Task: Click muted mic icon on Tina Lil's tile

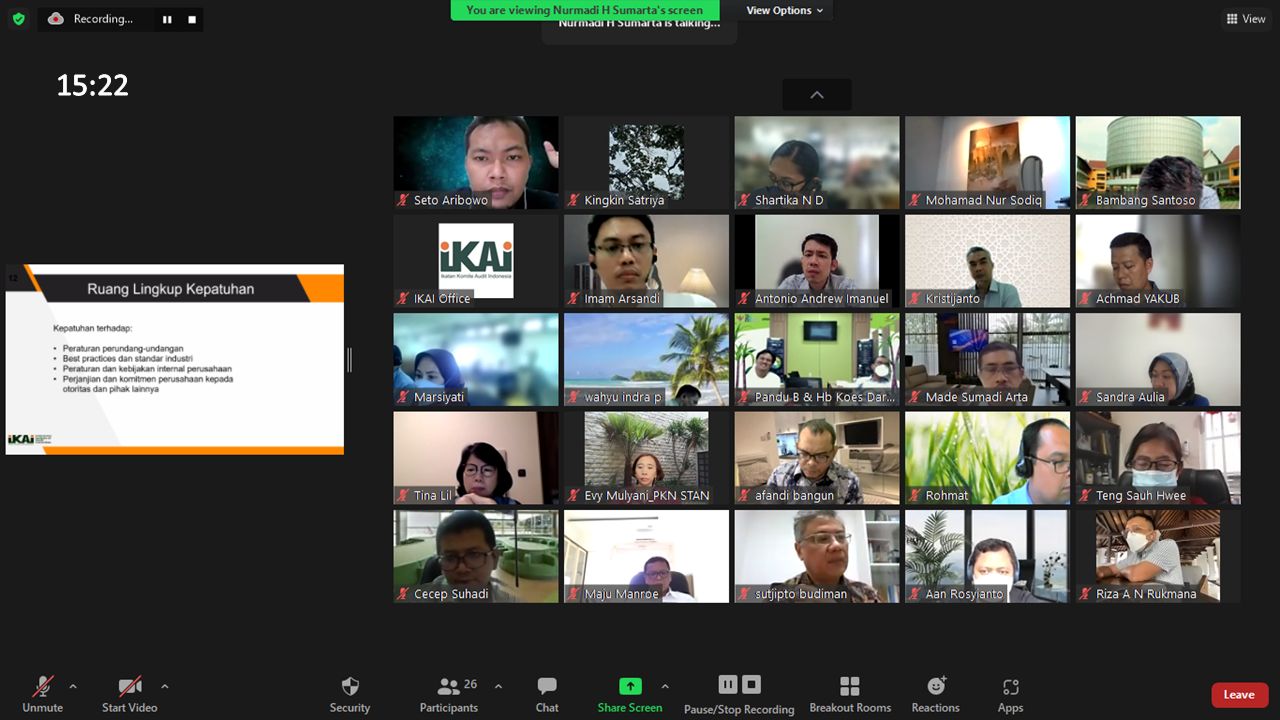Action: pyautogui.click(x=403, y=495)
